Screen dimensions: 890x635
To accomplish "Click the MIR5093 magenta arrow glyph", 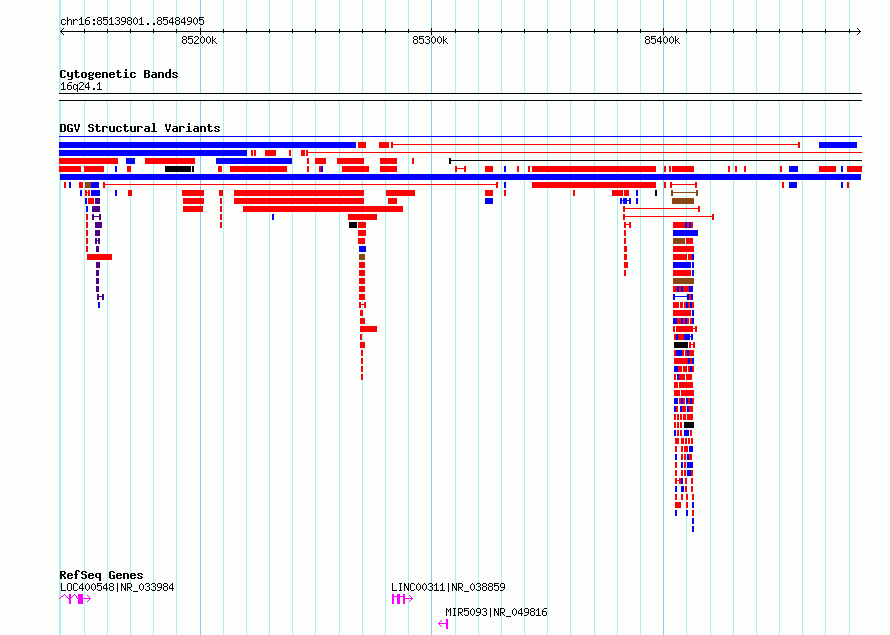I will [x=443, y=624].
